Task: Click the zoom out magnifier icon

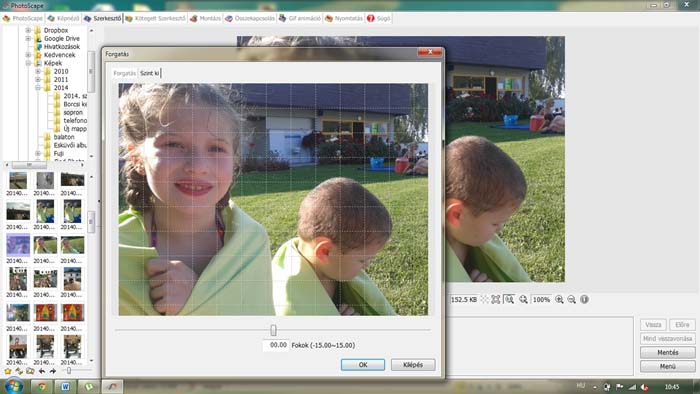Action: point(571,300)
